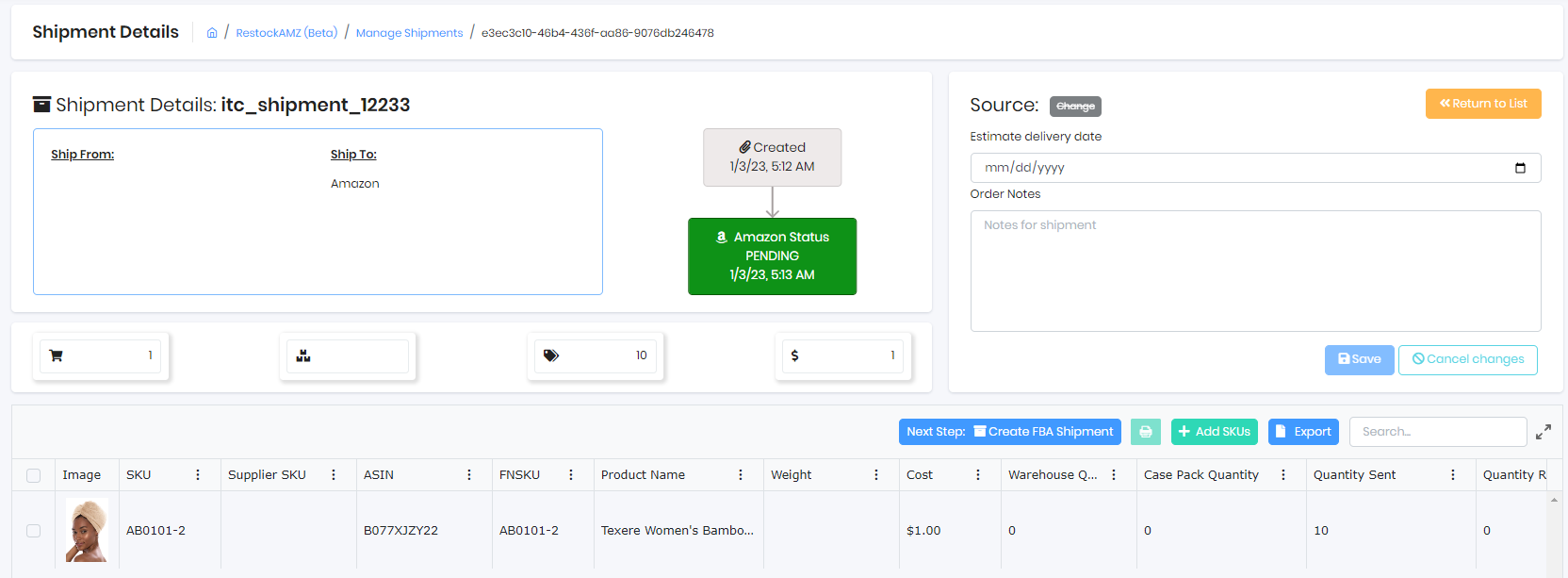
Task: Click the table search field
Action: click(1438, 432)
